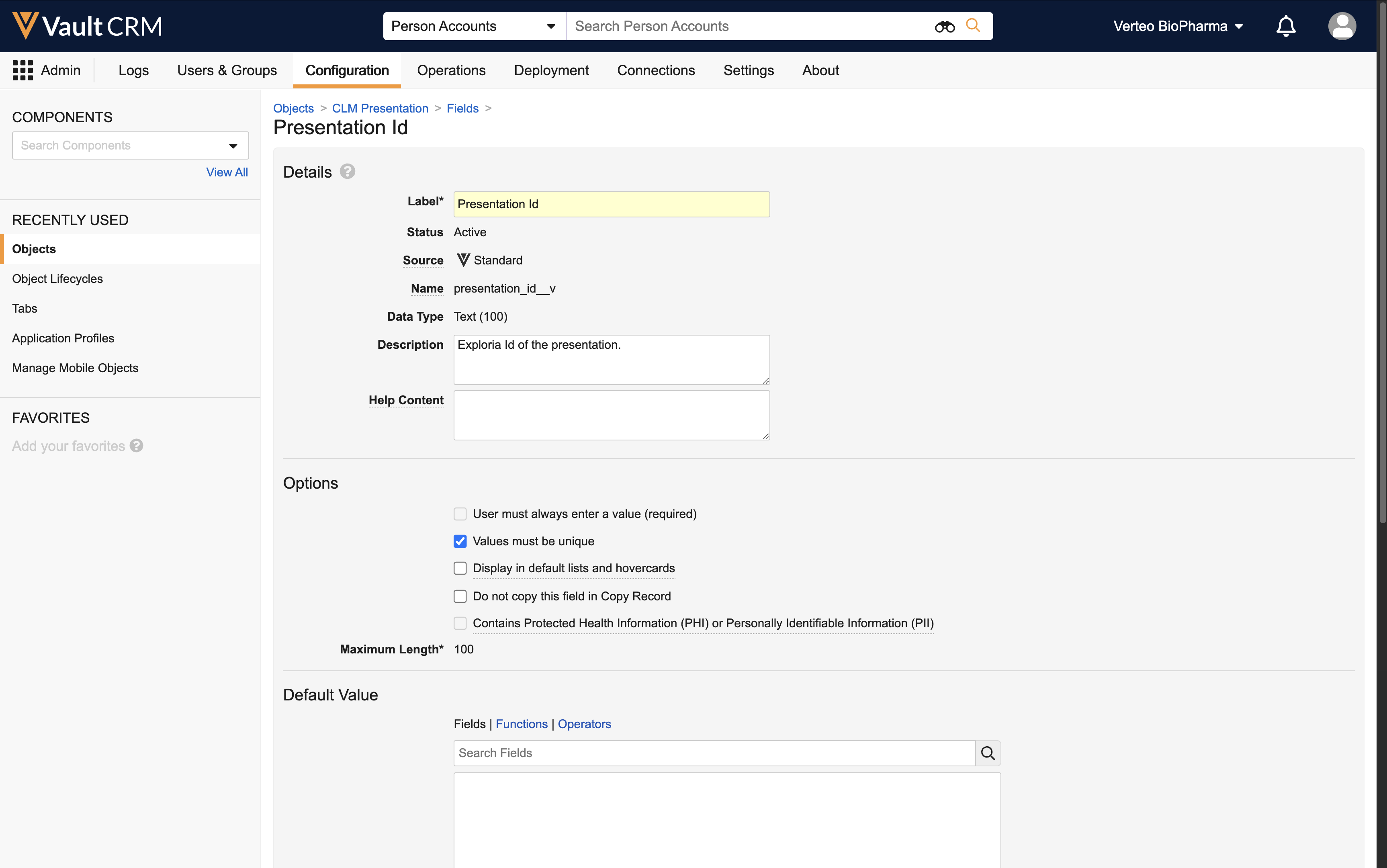Image resolution: width=1387 pixels, height=868 pixels.
Task: Open the binoculars advanced search icon
Action: click(x=944, y=27)
